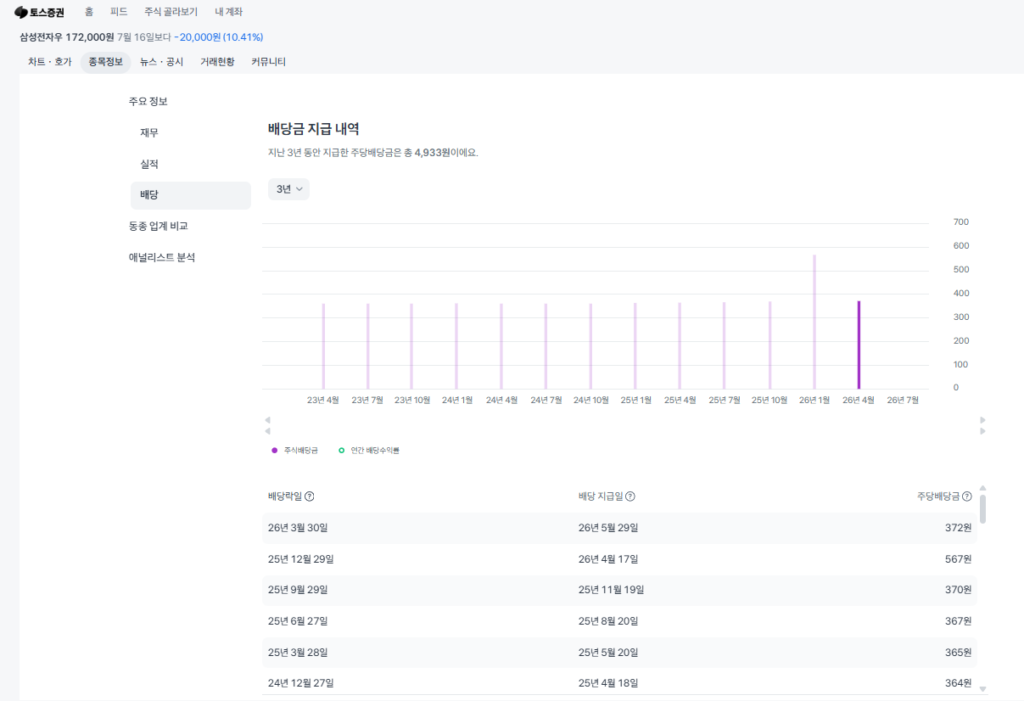Screen dimensions: 1024x701
Task: Select row with 25년 6월 27일
Action: click(x=619, y=621)
